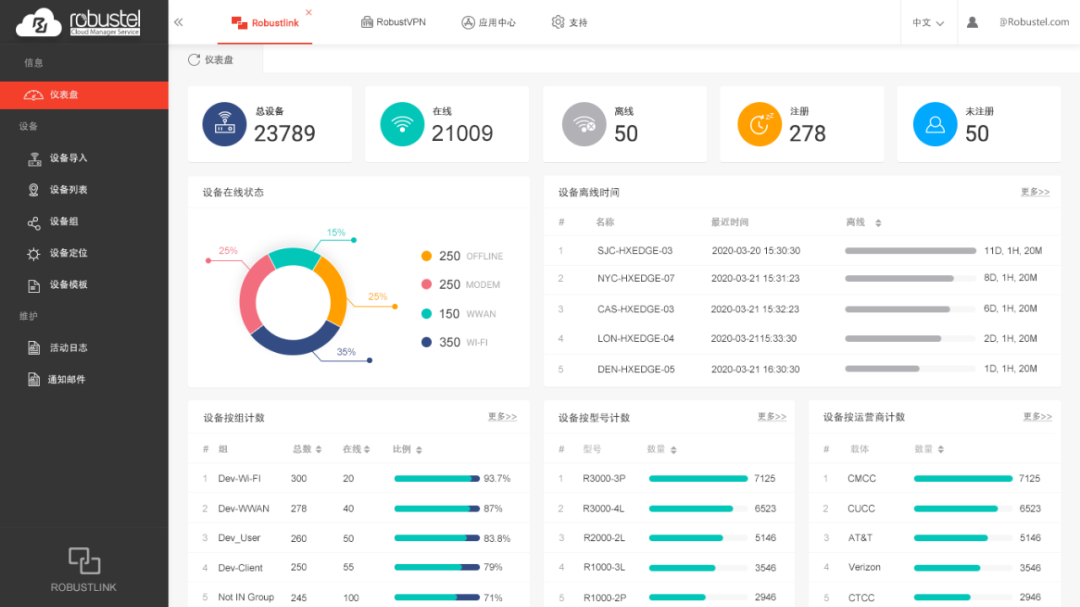Sort offline time table by 离线 column
This screenshot has height=607, width=1080.
pyautogui.click(x=877, y=223)
